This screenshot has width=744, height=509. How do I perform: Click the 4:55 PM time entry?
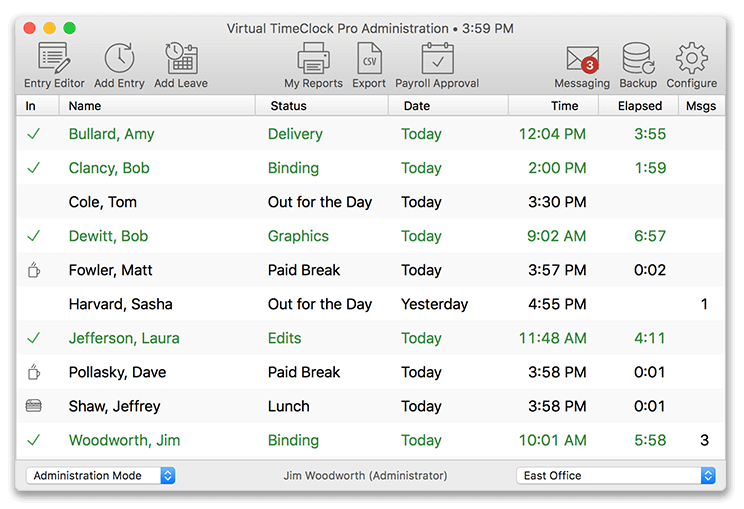click(x=557, y=304)
